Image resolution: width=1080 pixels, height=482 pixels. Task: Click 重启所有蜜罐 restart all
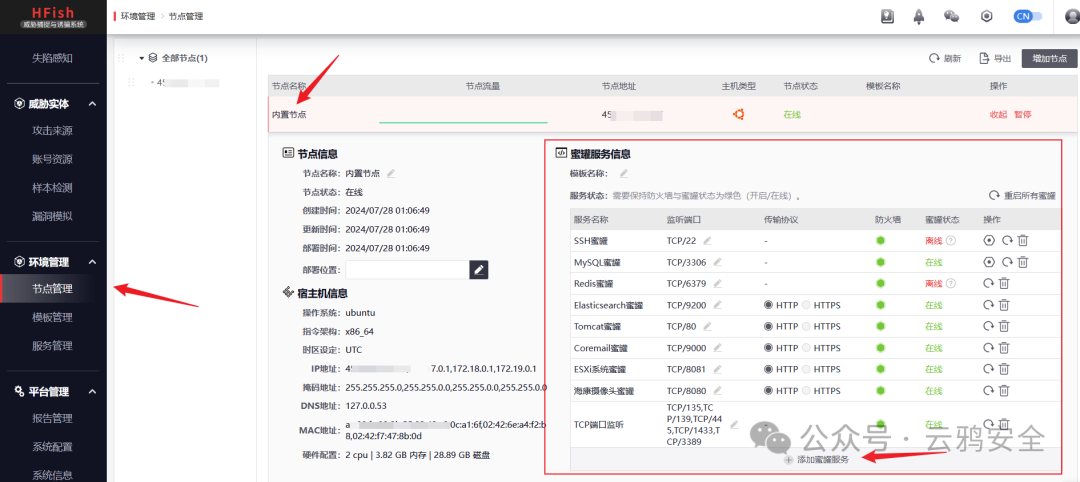[1022, 196]
